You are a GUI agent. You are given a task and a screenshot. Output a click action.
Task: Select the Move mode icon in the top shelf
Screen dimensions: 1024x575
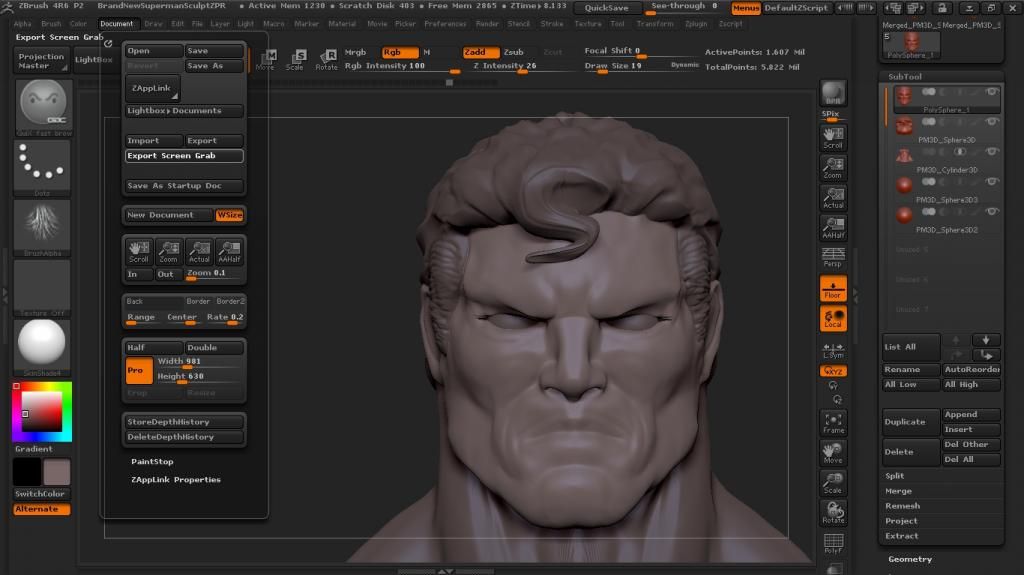(265, 59)
